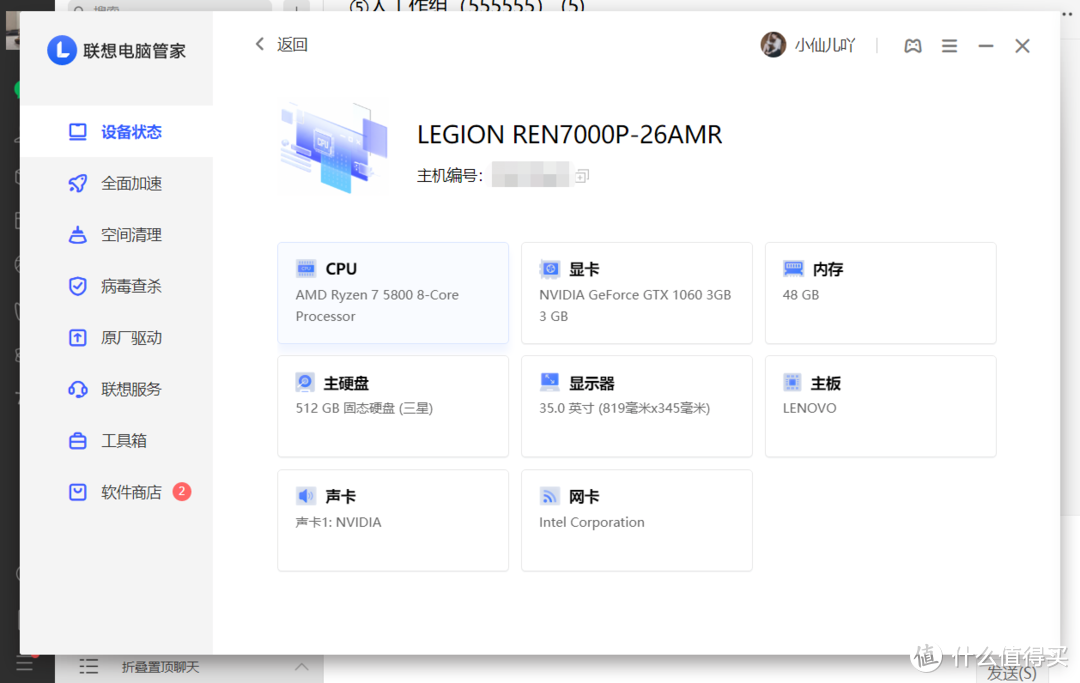Image resolution: width=1080 pixels, height=683 pixels.
Task: Click the red 2 badge on 软件商店
Action: point(182,491)
